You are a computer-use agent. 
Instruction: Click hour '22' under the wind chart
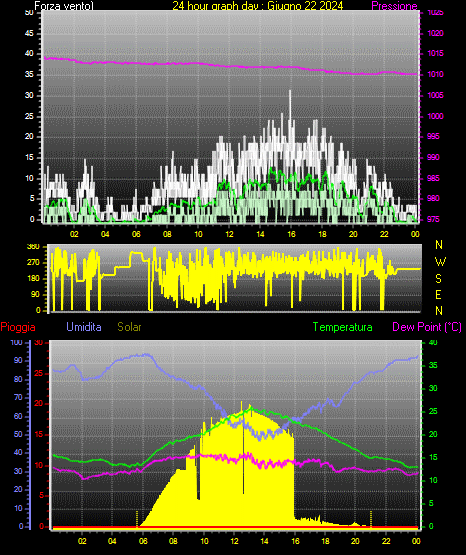[384, 234]
